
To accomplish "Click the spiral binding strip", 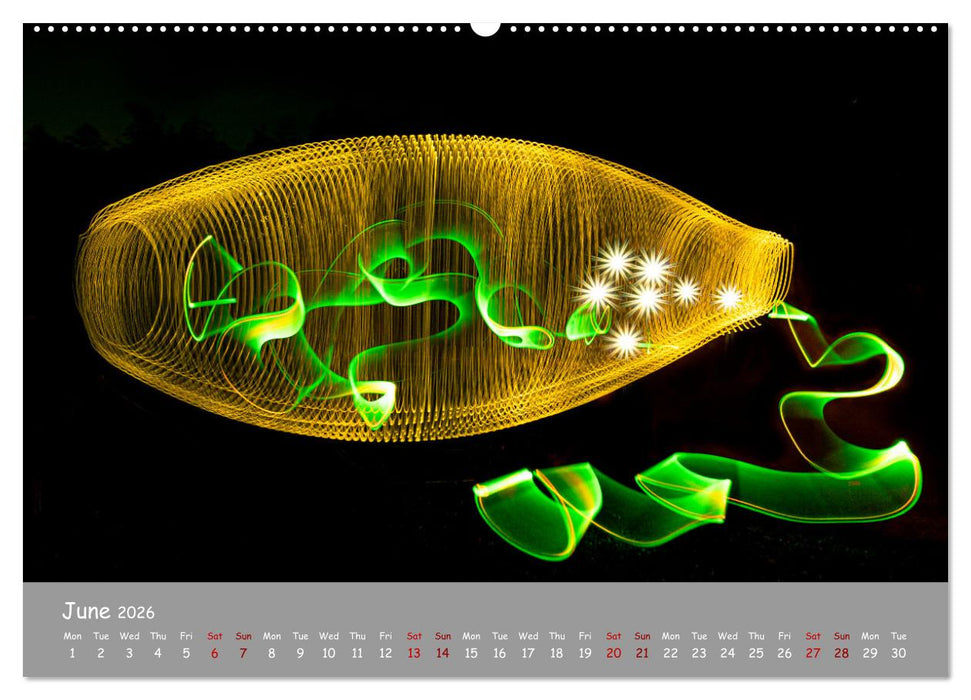I will [x=250, y=30].
